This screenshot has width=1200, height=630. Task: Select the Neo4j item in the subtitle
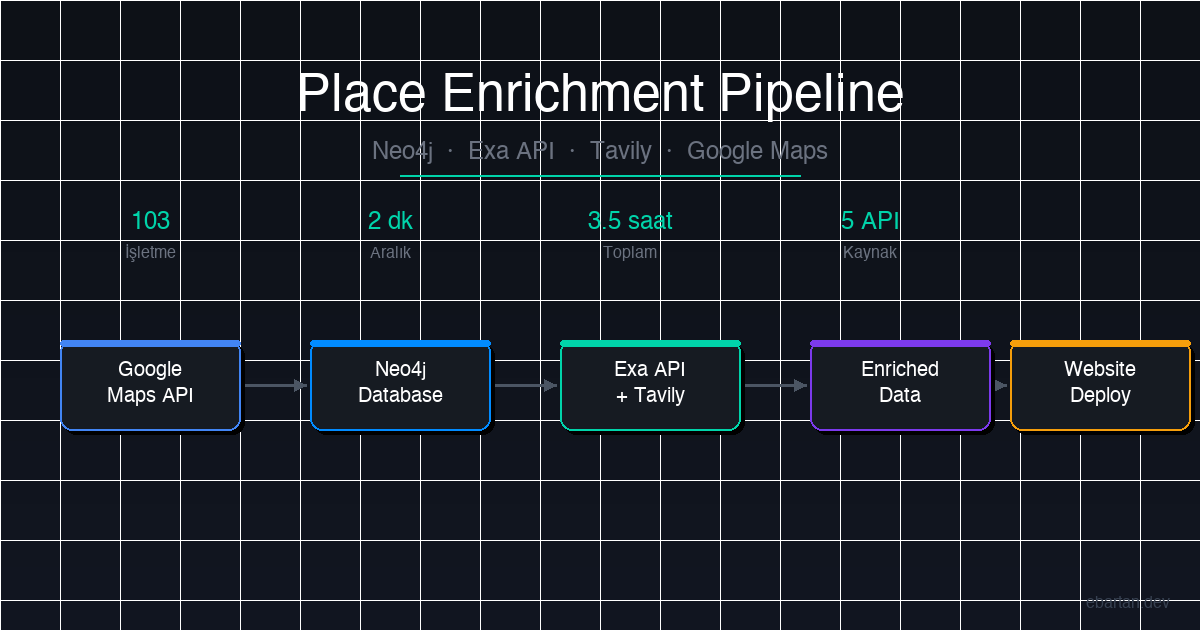[403, 151]
